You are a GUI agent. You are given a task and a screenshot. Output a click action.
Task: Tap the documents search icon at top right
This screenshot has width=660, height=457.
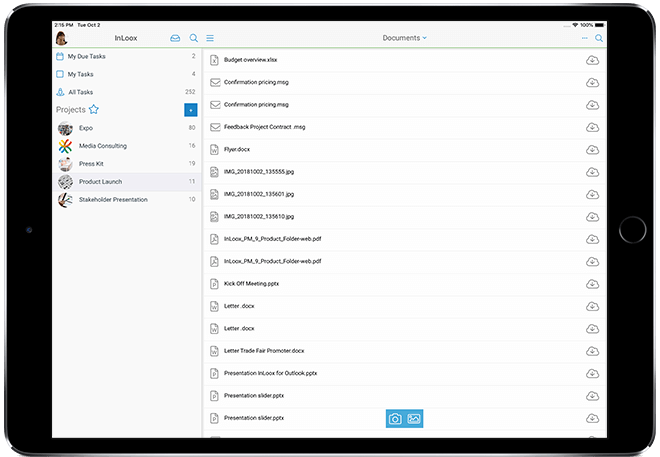coord(599,38)
